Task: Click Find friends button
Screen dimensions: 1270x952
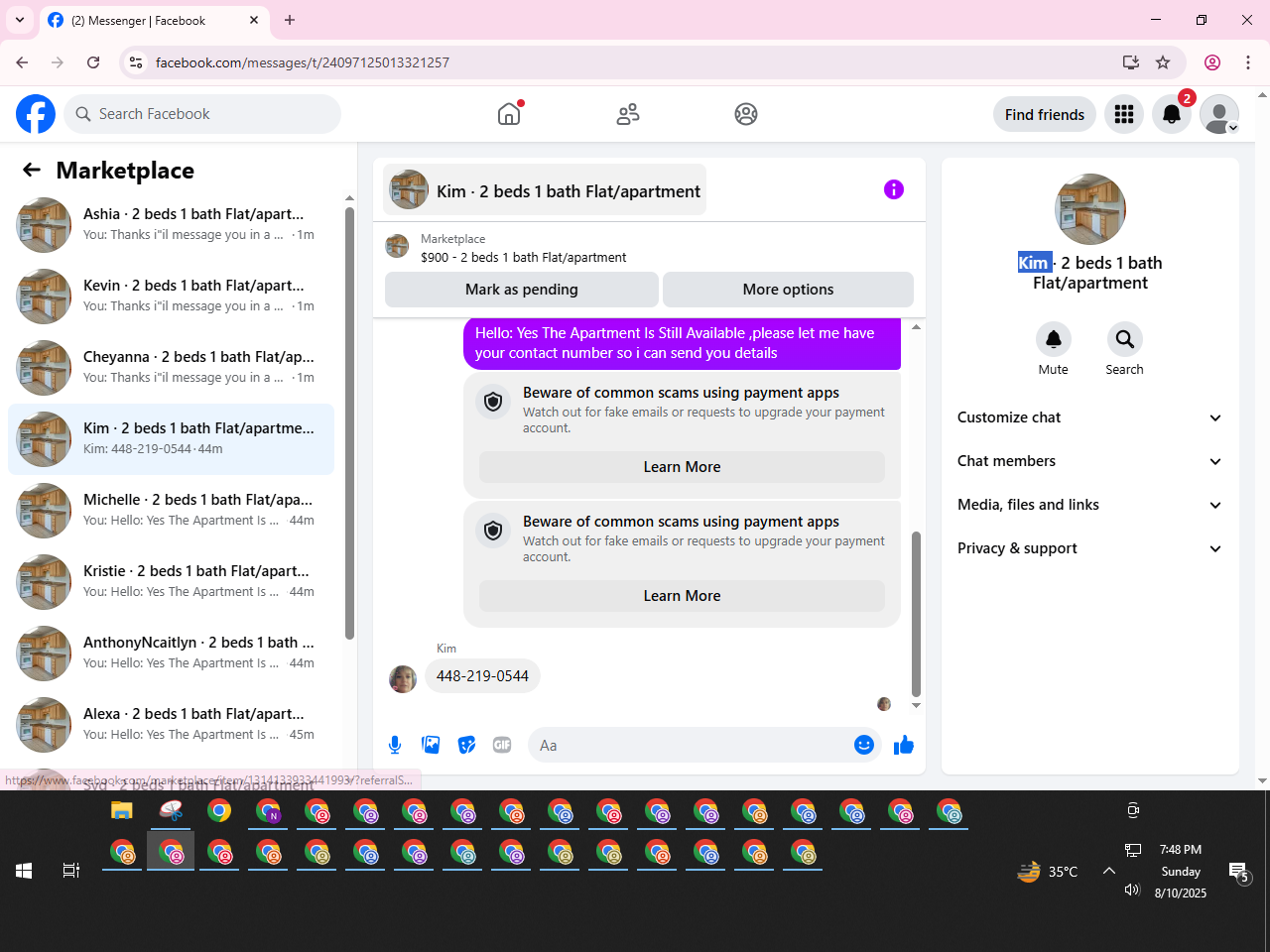Action: (x=1045, y=114)
